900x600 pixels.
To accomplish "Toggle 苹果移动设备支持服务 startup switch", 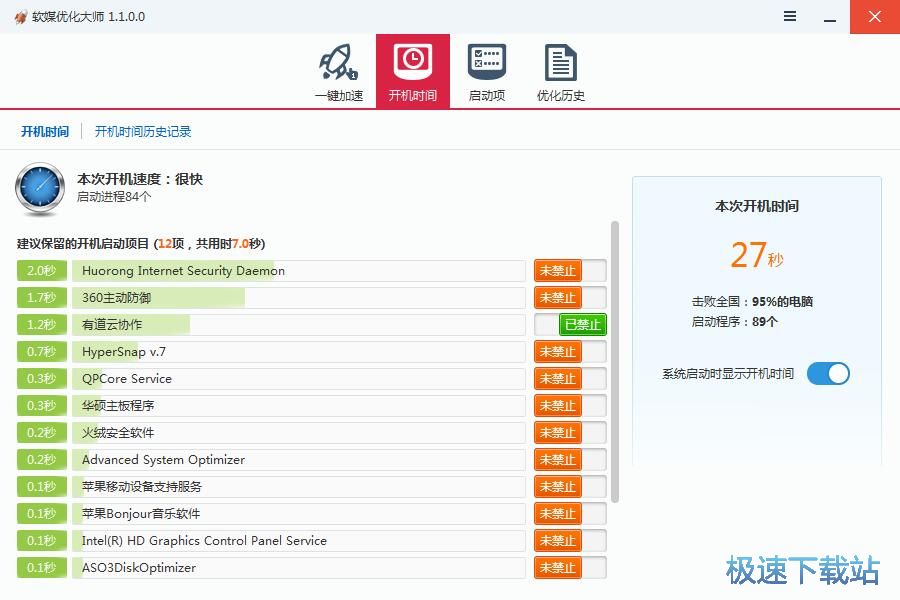I will 570,486.
